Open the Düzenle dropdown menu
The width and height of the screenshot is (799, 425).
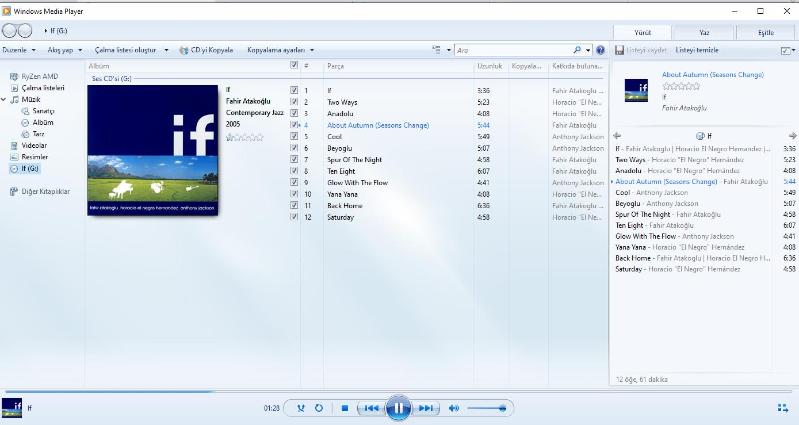tap(19, 50)
